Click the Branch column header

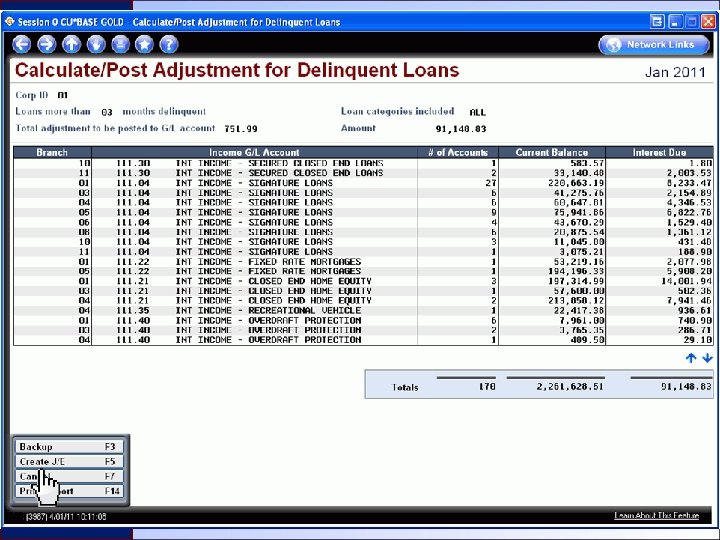(52, 152)
